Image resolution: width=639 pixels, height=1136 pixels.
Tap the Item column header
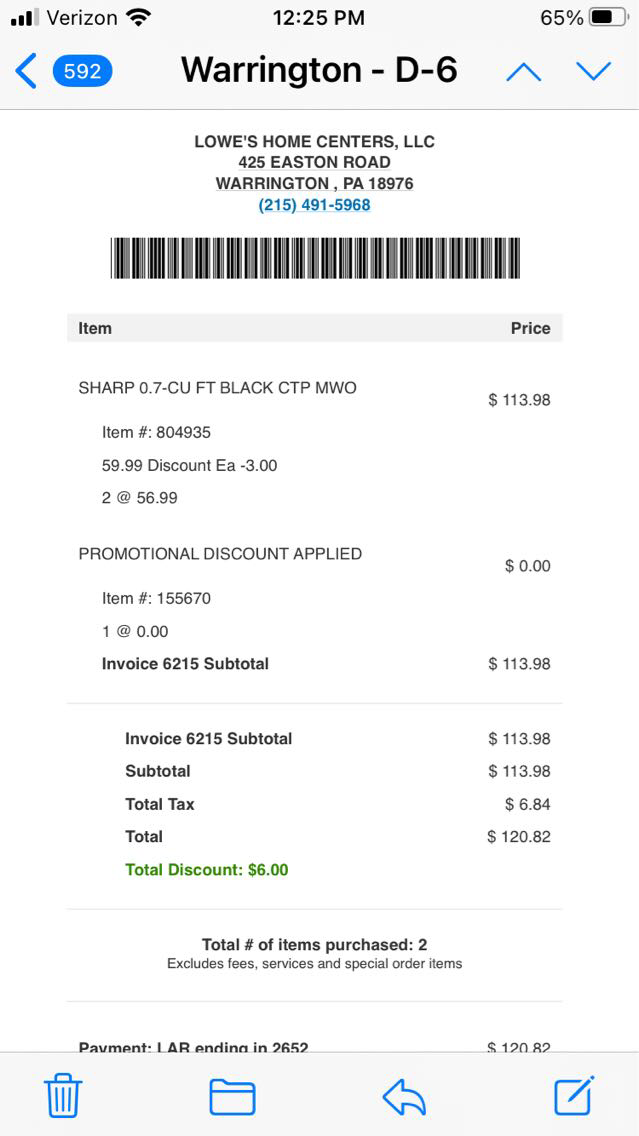point(95,328)
